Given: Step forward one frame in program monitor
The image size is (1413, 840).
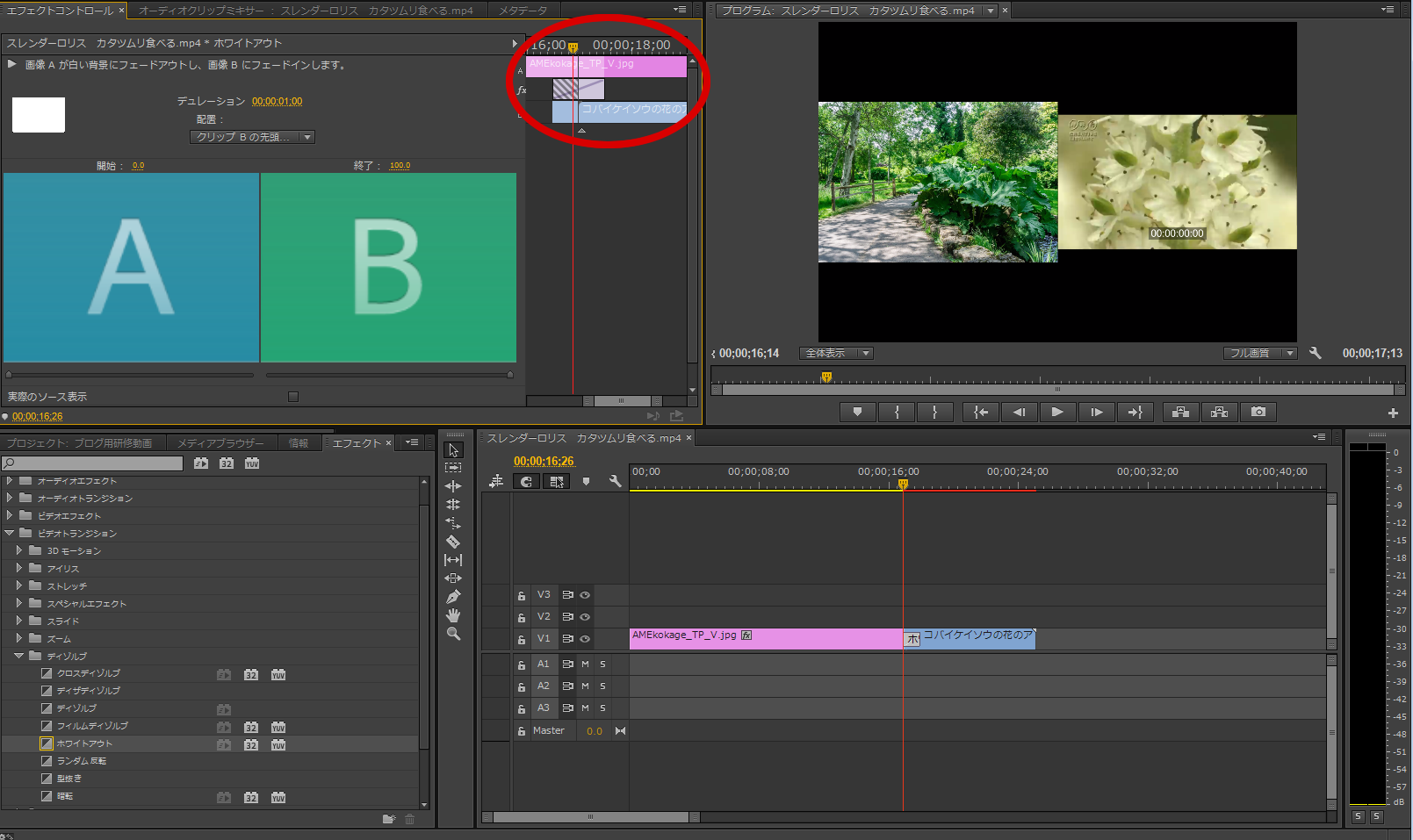Looking at the screenshot, I should 1096,412.
